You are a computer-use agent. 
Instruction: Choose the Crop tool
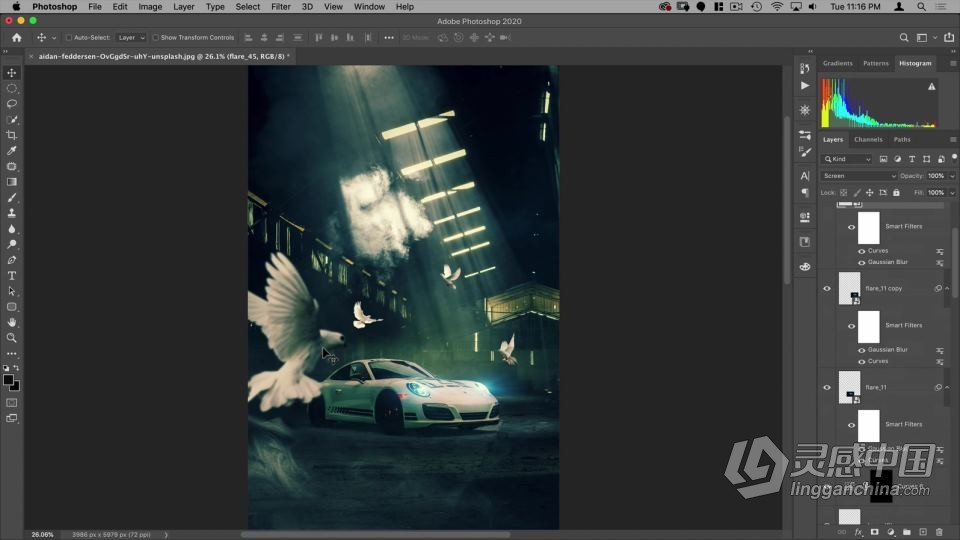(12, 135)
